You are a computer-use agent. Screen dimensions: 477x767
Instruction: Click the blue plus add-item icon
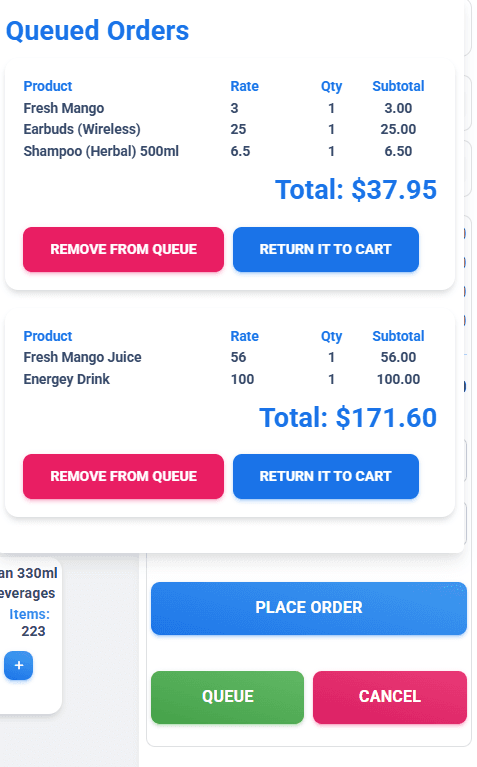click(19, 665)
